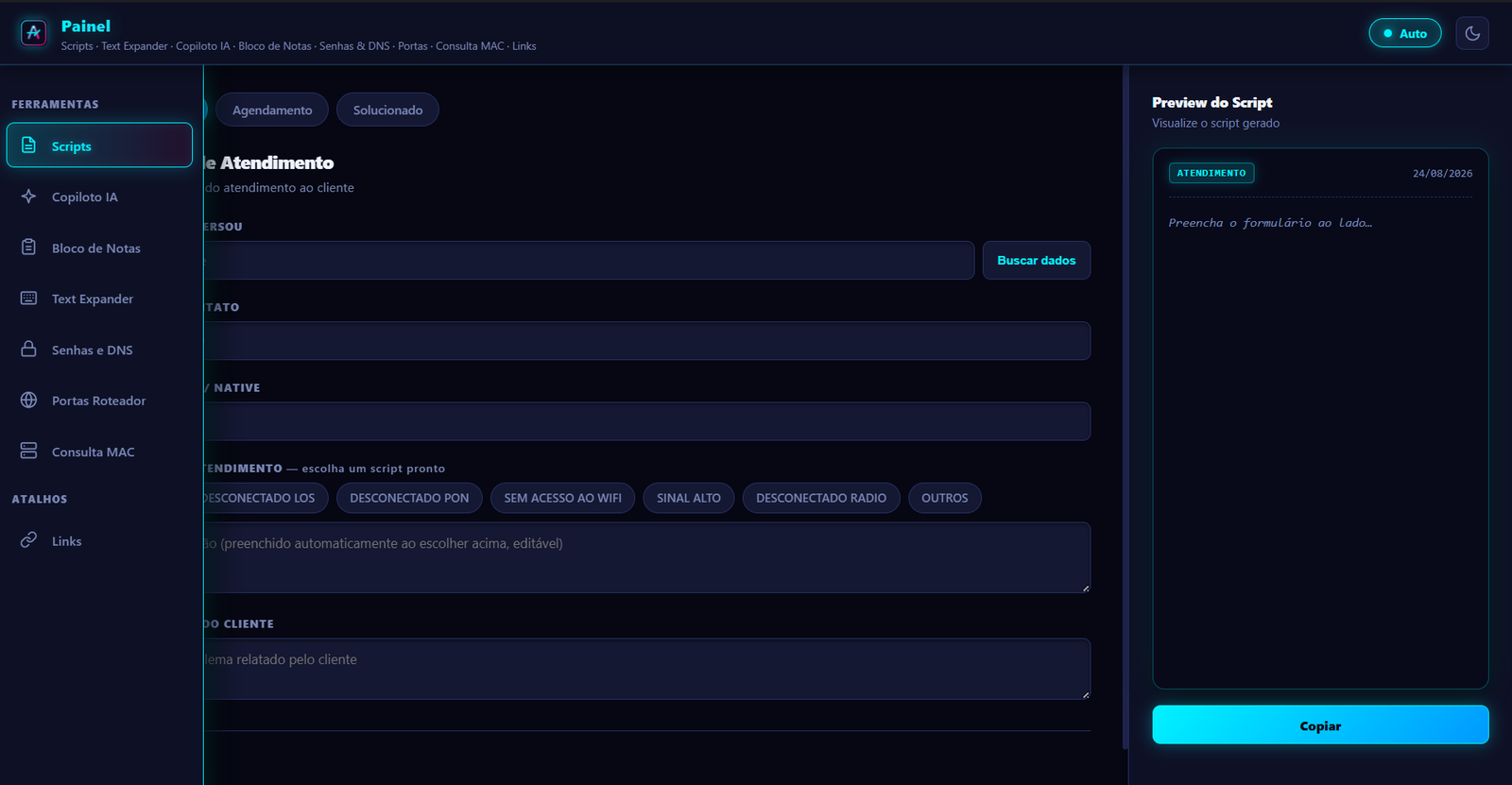Click the 'Visualize o script gerado' subtitle

coord(1215,123)
